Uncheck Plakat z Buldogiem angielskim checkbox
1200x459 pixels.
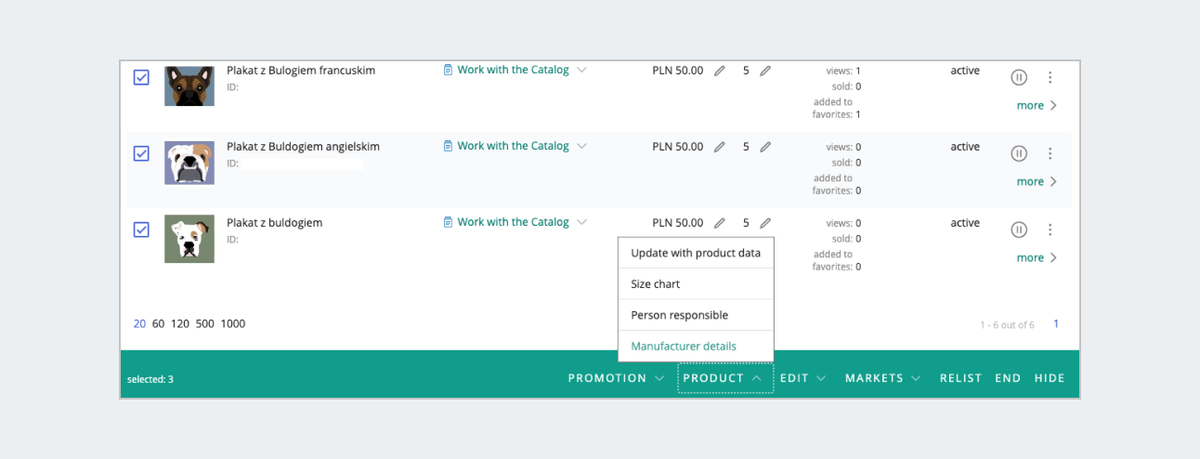[x=142, y=153]
